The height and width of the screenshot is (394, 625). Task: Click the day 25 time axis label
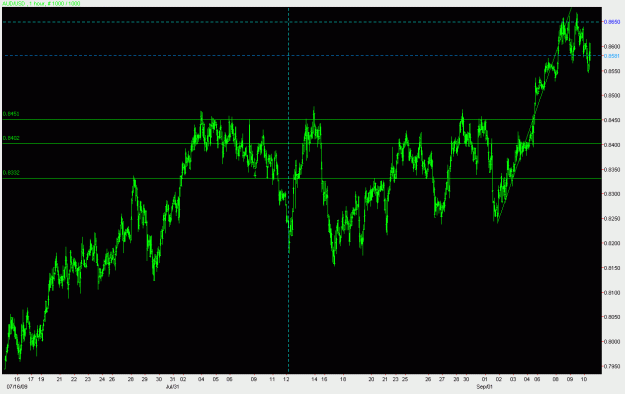[405, 379]
